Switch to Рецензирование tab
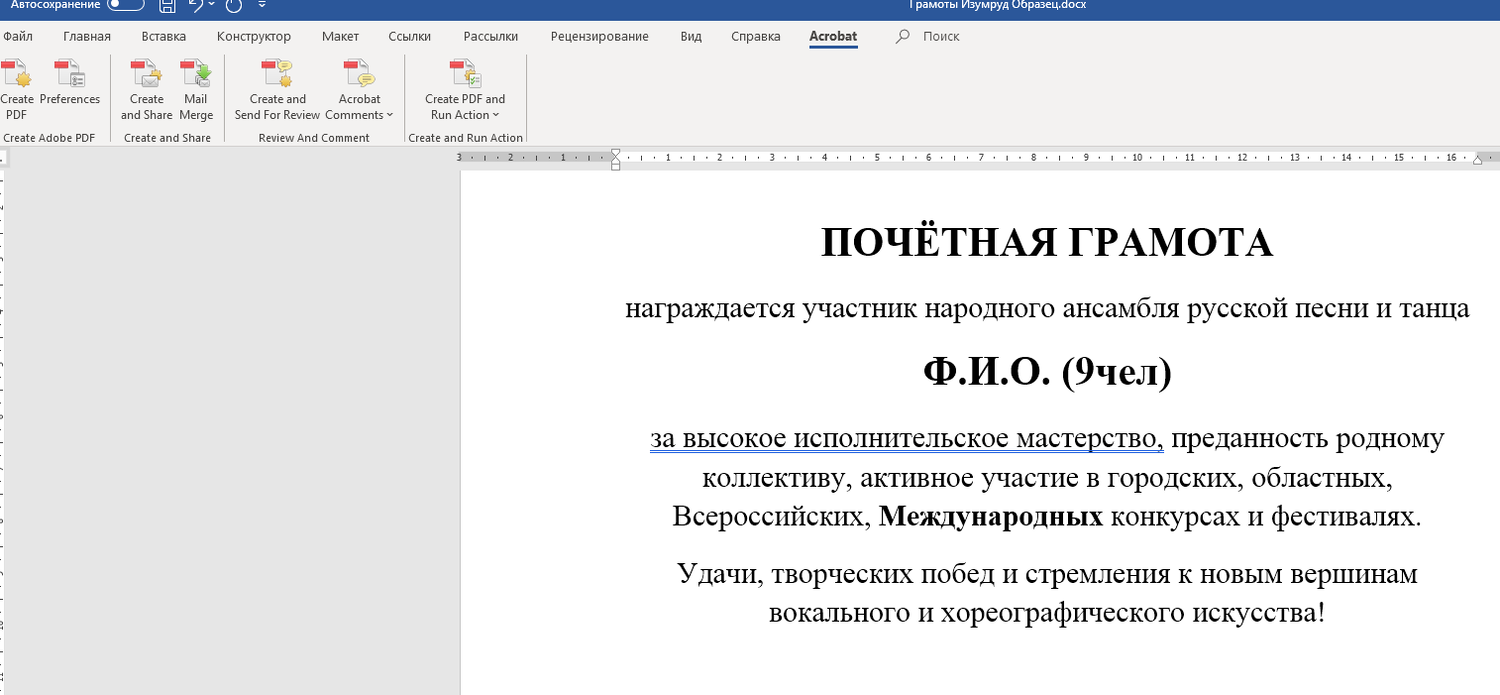Viewport: 1500px width, 695px height. point(599,36)
